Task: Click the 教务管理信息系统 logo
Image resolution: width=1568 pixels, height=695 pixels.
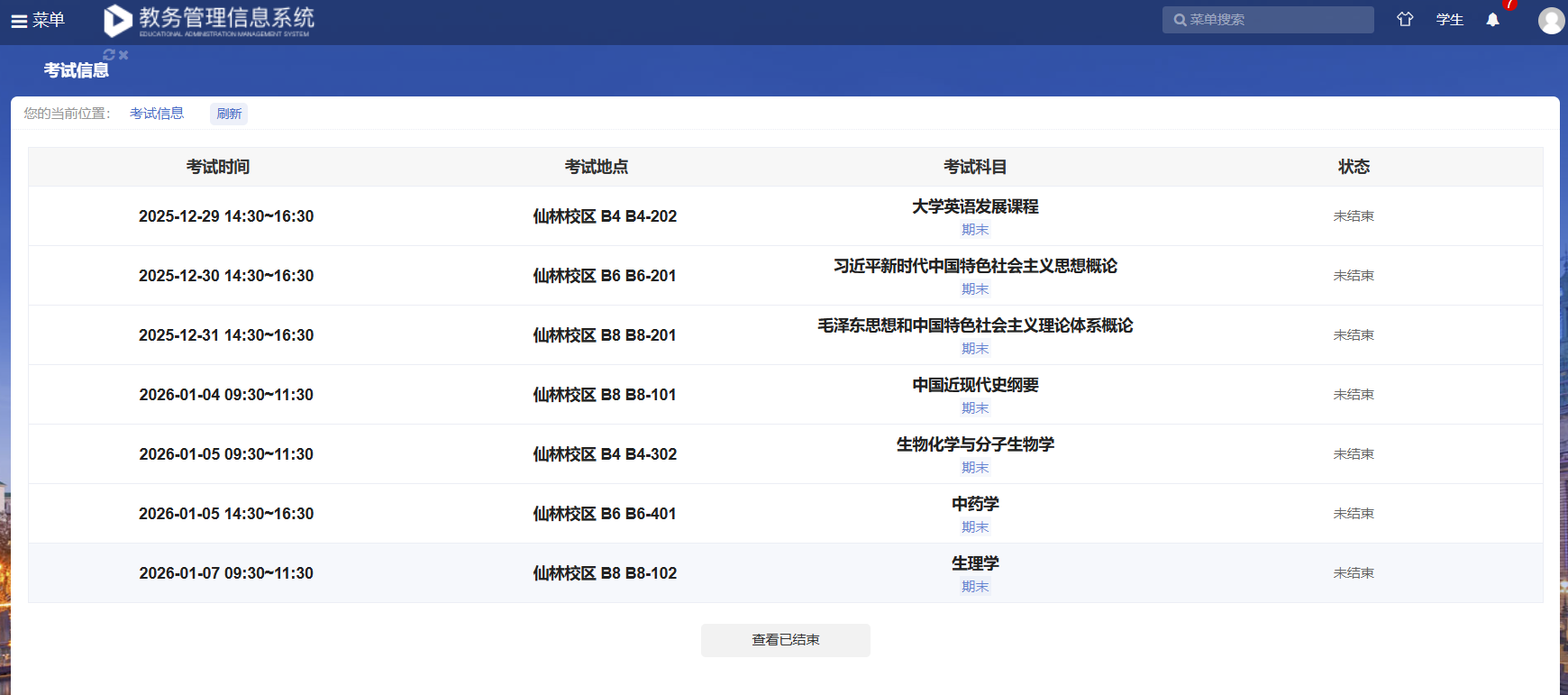Action: coord(209,20)
